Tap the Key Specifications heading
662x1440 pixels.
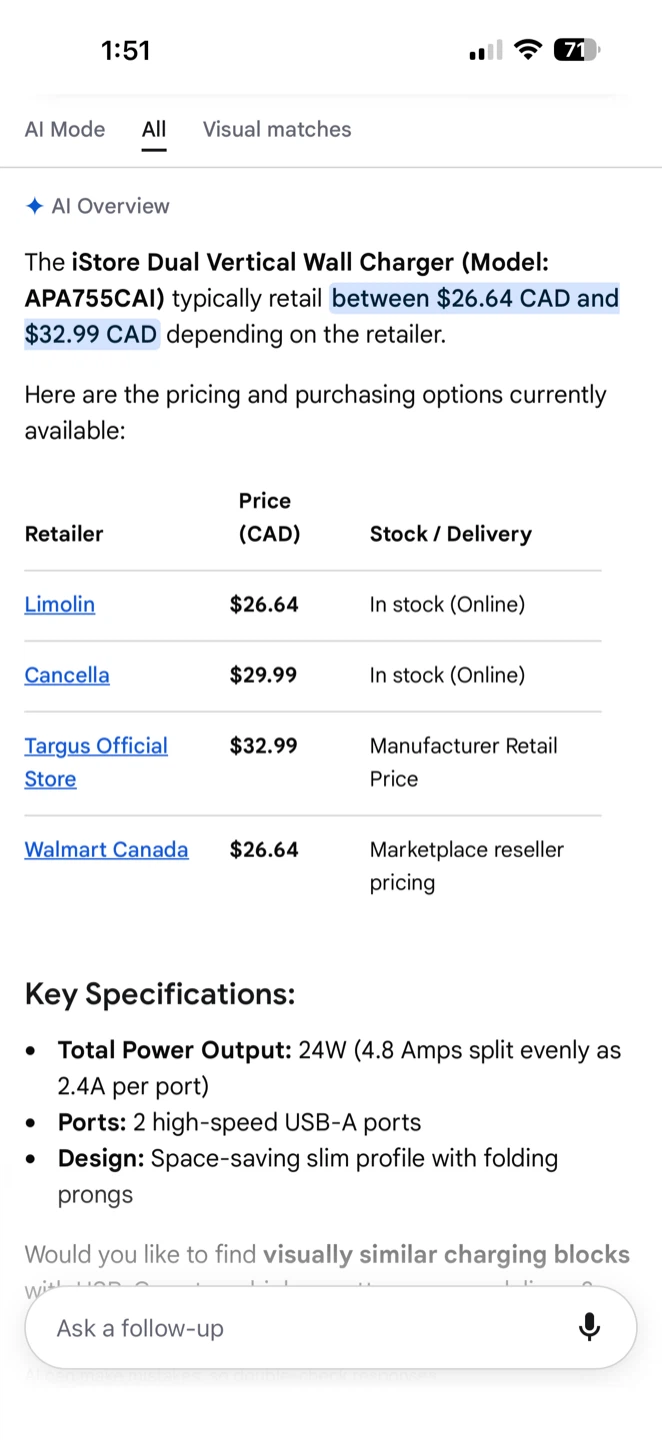pyautogui.click(x=160, y=994)
